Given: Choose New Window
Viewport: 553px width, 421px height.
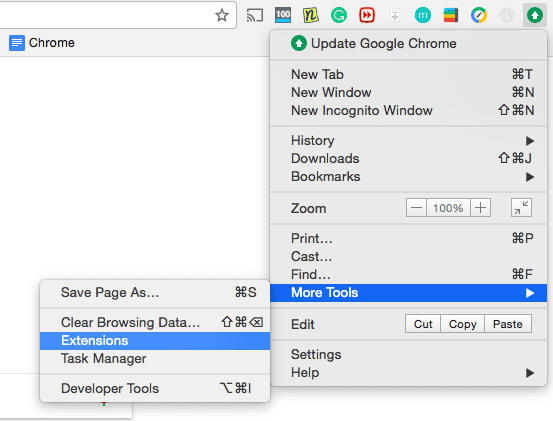Looking at the screenshot, I should click(x=408, y=92).
